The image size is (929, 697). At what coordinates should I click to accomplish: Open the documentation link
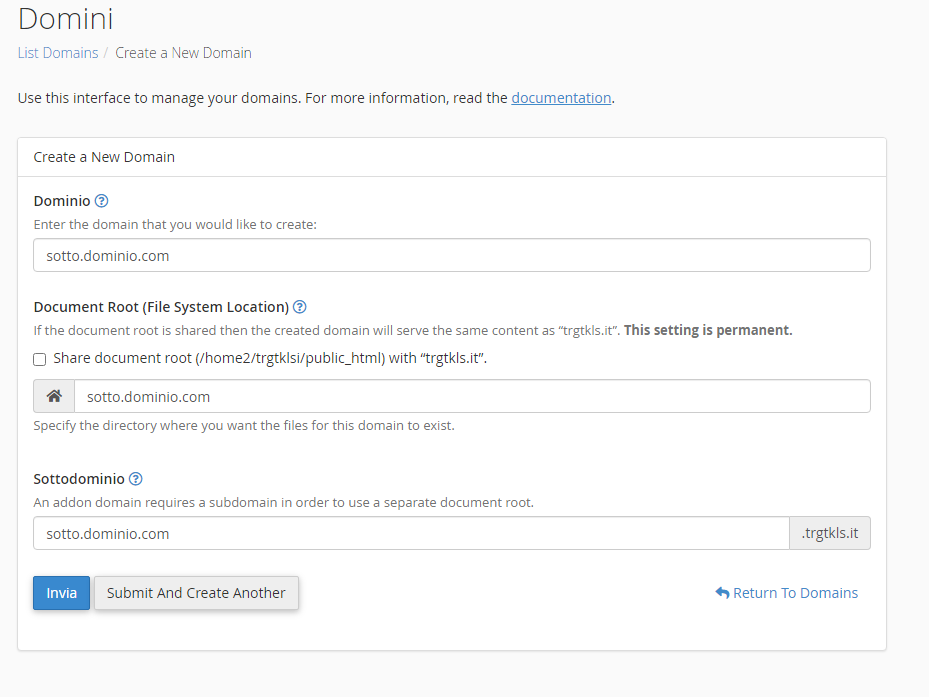561,98
